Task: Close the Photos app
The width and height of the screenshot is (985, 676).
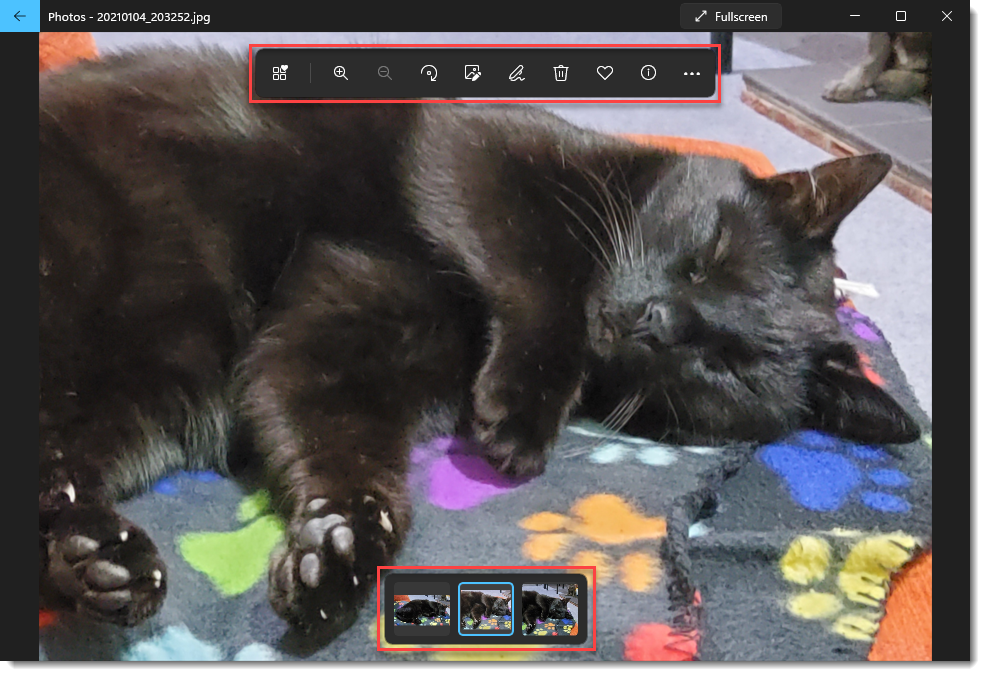Action: 946,16
